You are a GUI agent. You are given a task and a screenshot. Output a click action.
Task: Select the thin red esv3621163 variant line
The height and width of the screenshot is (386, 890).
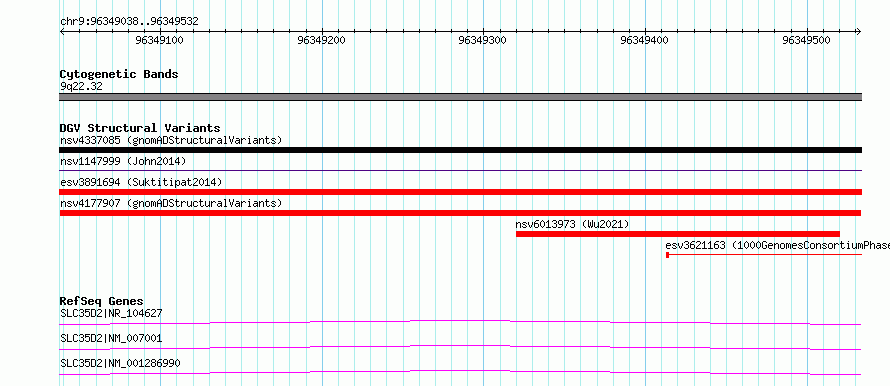point(764,255)
